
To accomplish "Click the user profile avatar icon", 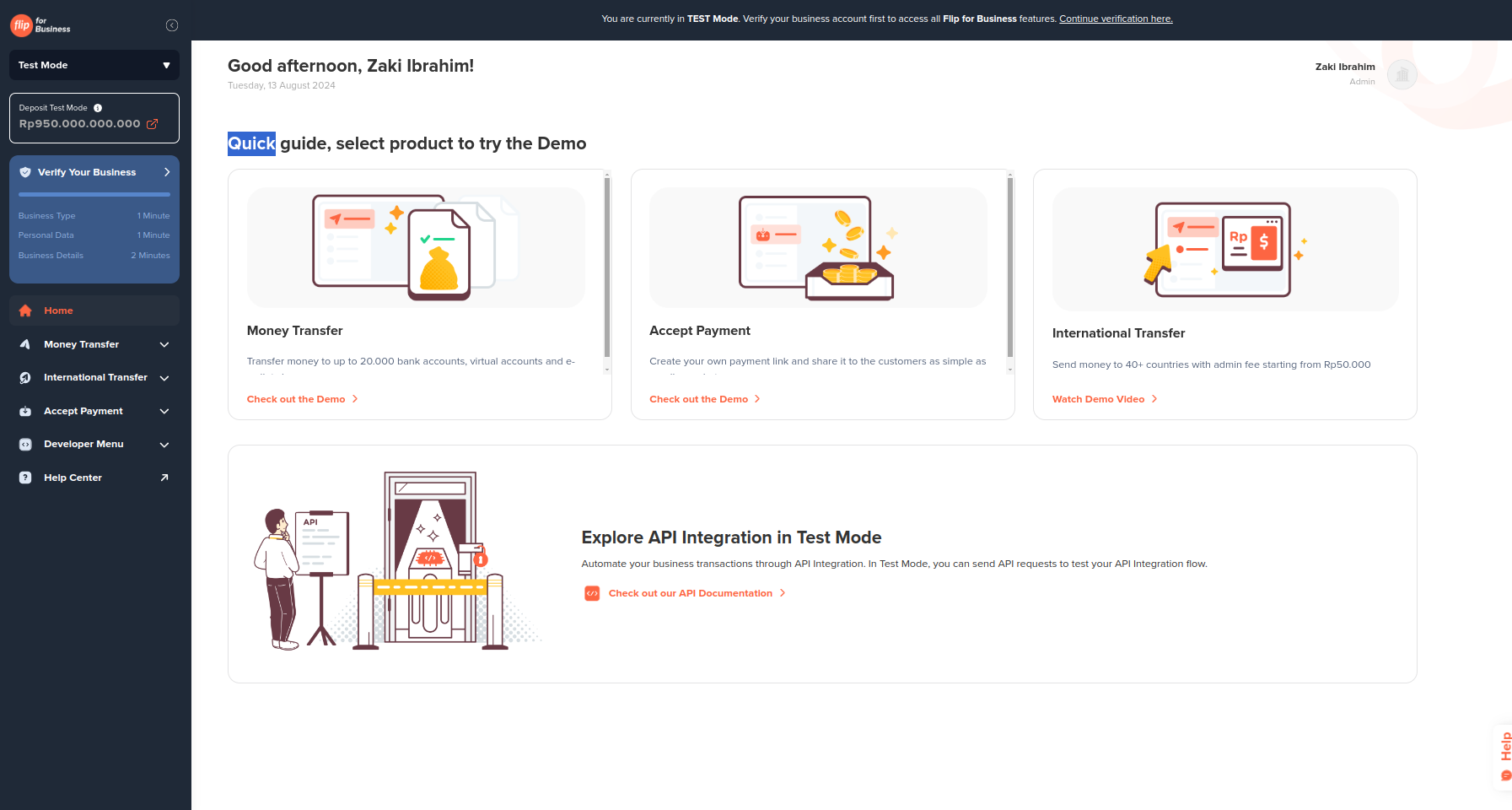I will (x=1402, y=74).
